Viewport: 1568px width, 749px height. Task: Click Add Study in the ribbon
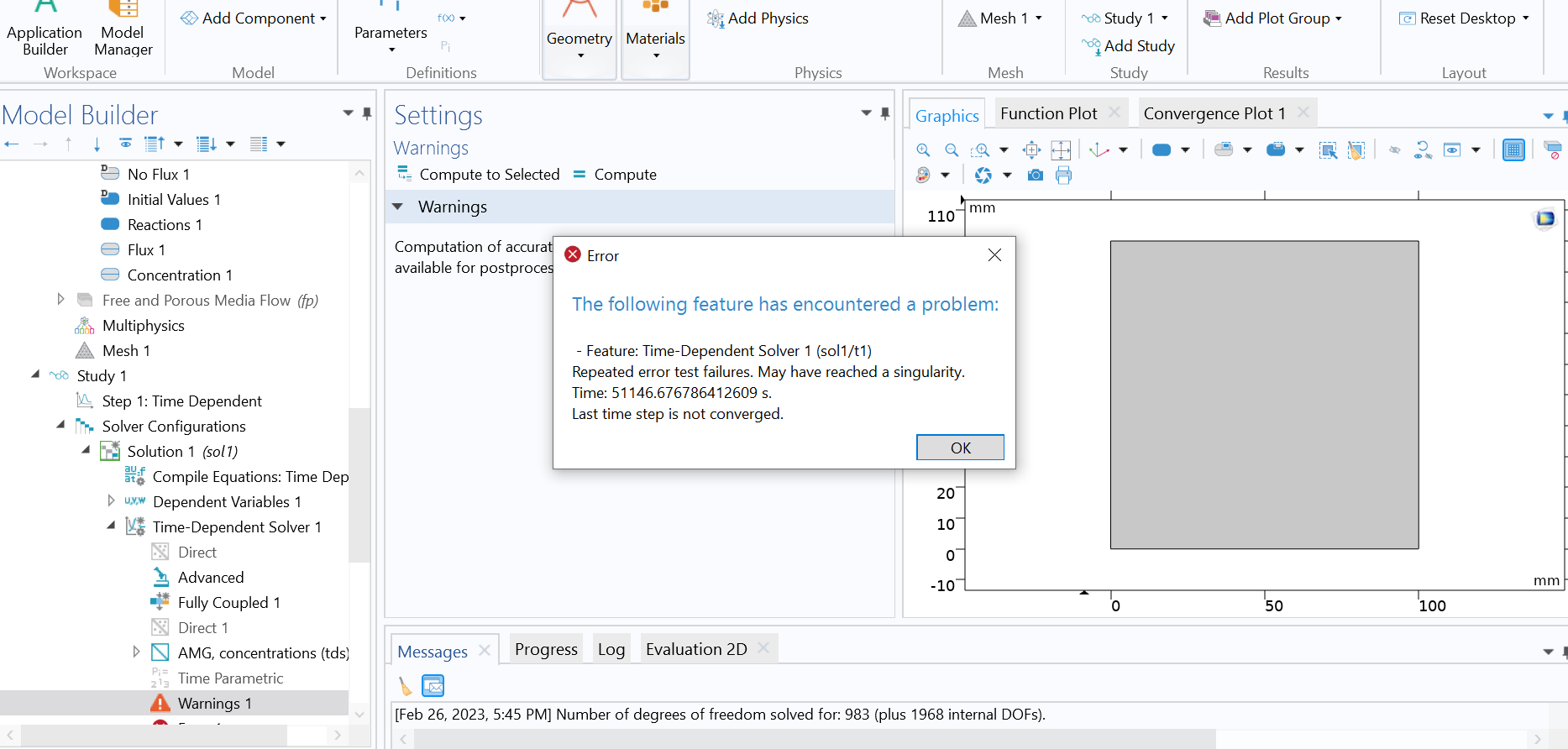pos(1129,46)
